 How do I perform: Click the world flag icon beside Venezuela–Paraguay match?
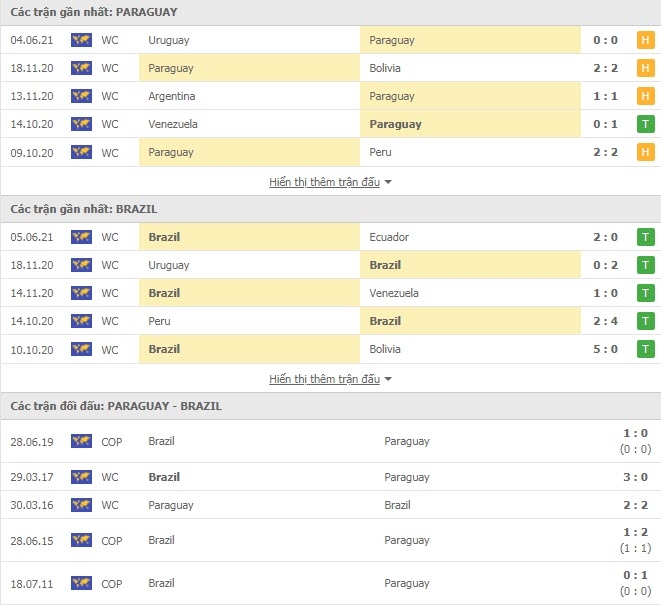click(x=81, y=124)
